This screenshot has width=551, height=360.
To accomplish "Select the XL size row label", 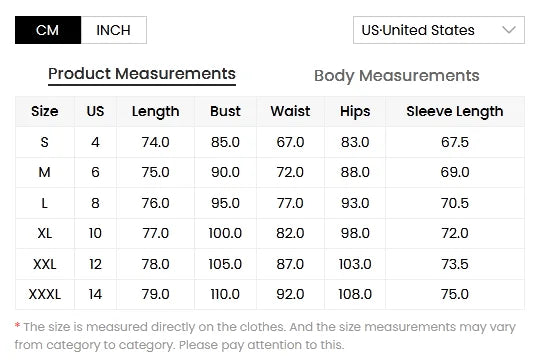I will click(x=45, y=233).
